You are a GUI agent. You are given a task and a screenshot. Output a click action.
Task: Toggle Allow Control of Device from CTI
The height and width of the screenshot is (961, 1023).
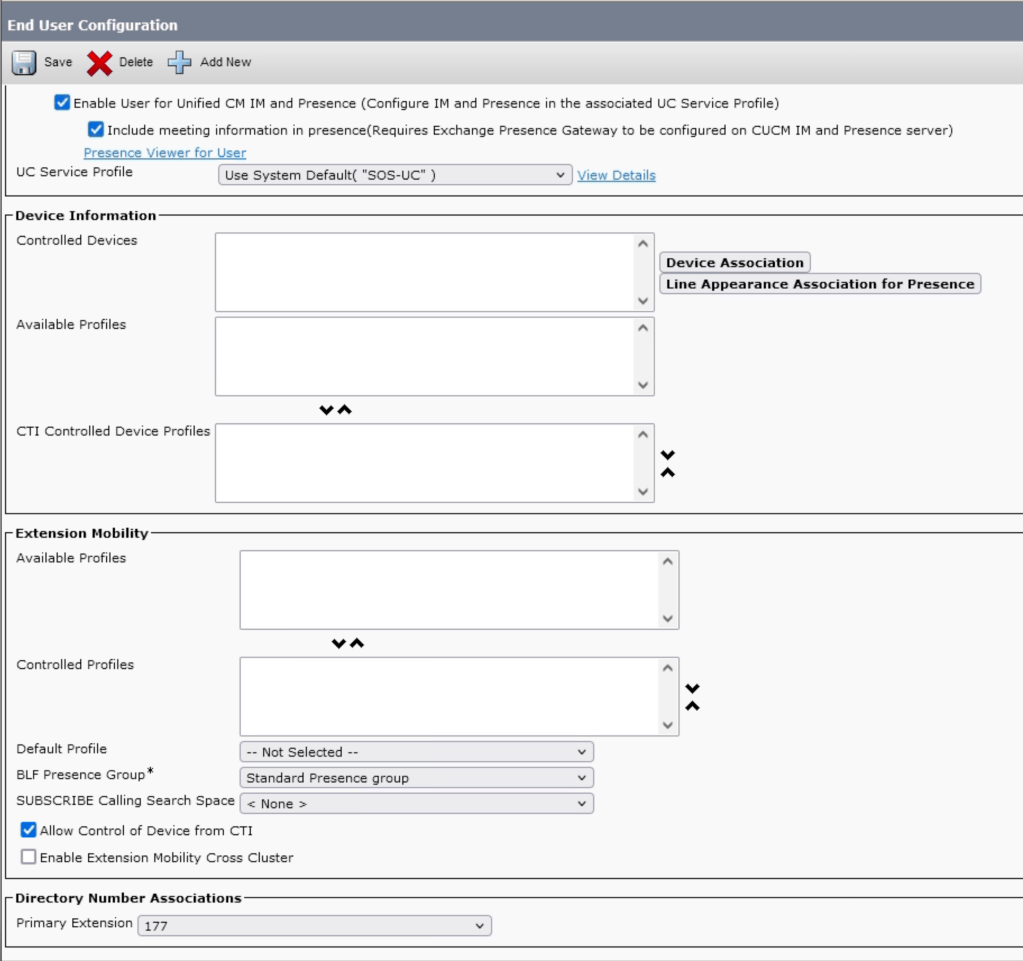point(29,831)
